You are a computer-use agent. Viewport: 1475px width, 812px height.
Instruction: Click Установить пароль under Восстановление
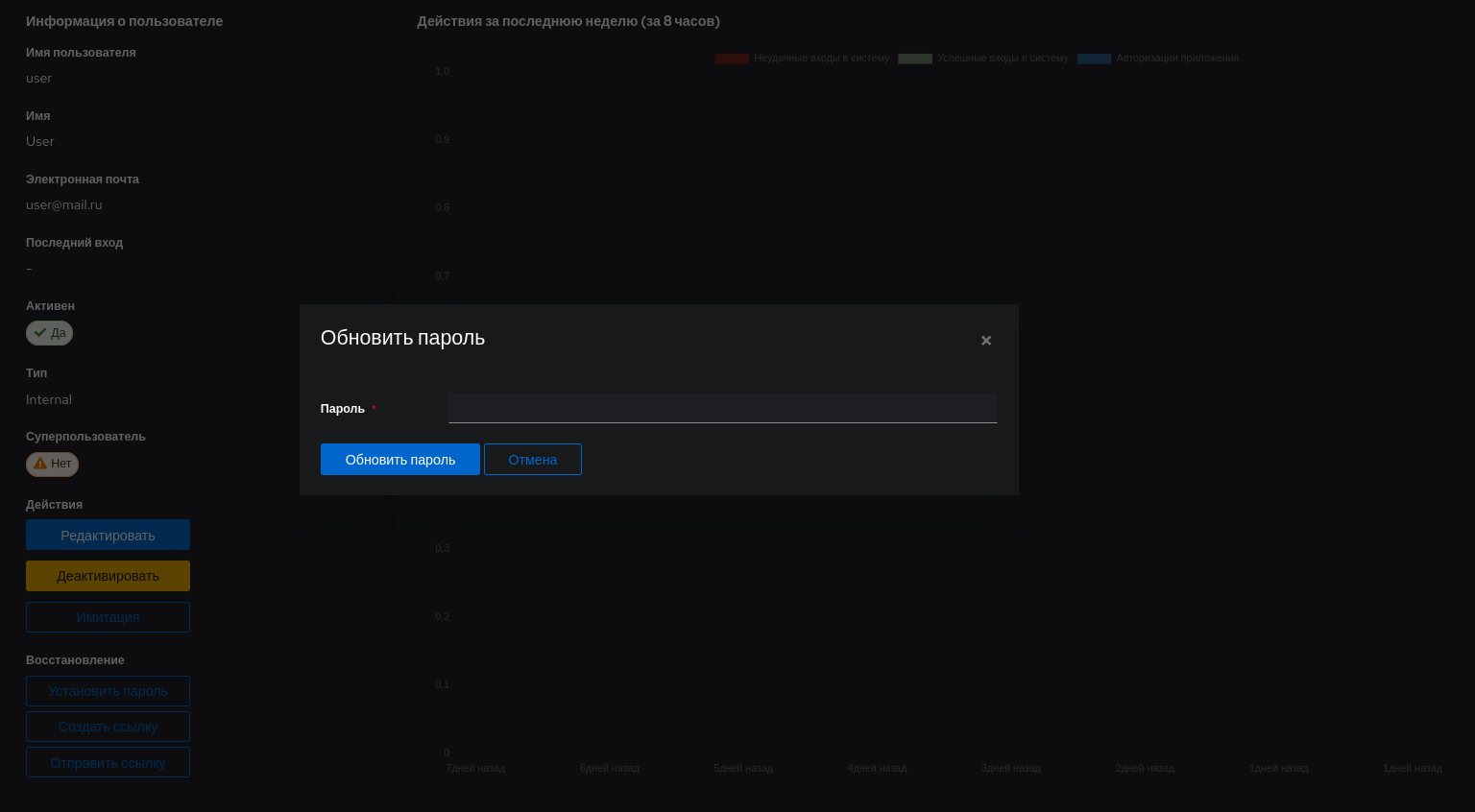pos(108,691)
